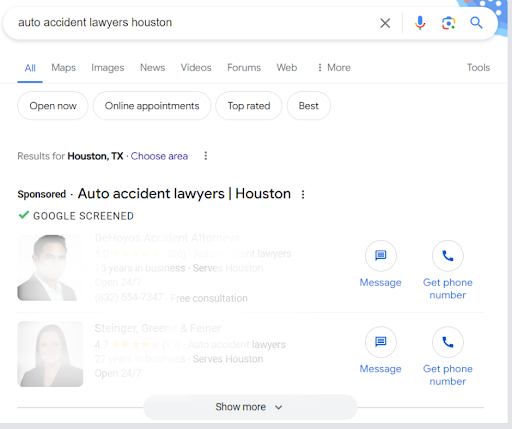Click the Auto accident lawyers | Houston heading

coord(184,194)
